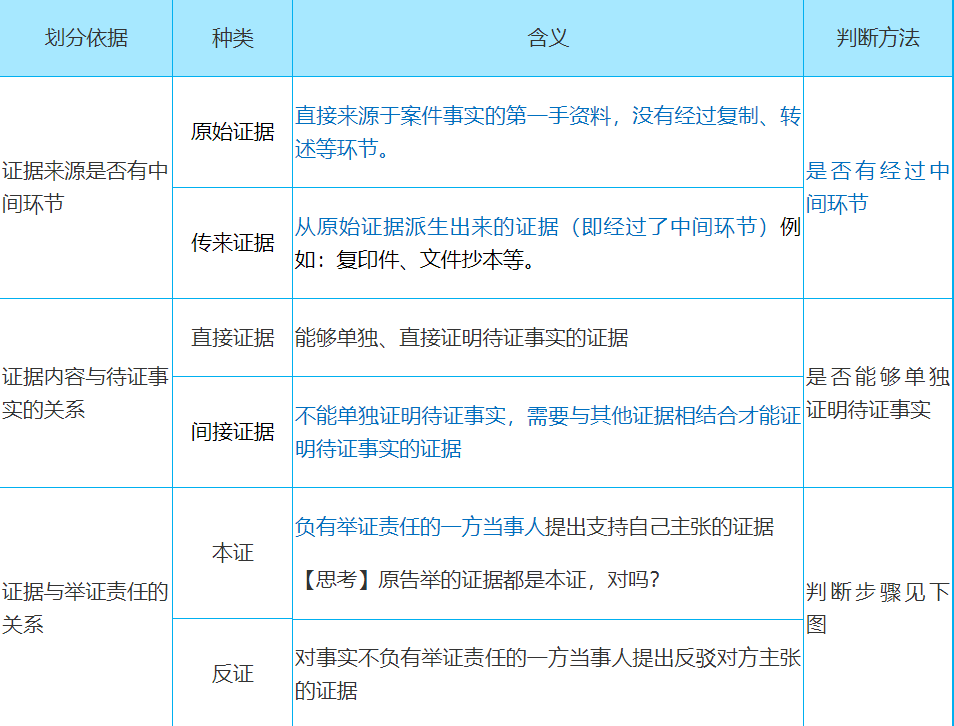This screenshot has height=726, width=954.
Task: Click the 证据与举证责任的关系 cell
Action: click(x=86, y=608)
